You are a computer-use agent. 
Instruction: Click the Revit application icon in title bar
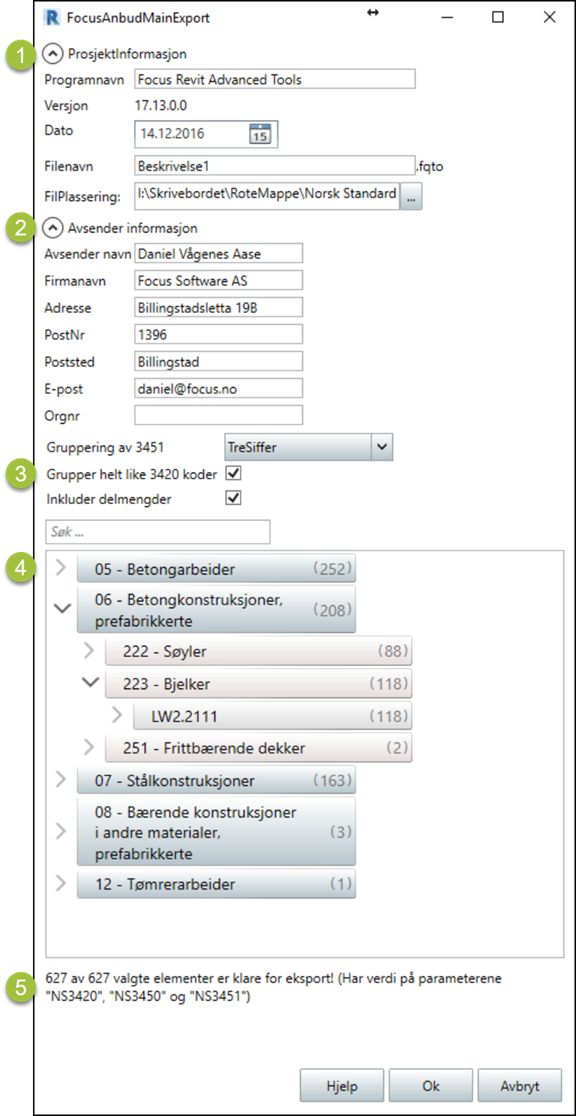[x=51, y=18]
